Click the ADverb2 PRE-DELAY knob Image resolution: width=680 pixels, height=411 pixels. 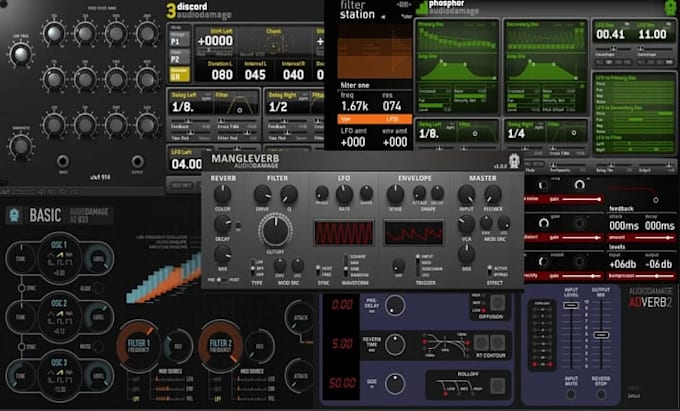pos(395,305)
